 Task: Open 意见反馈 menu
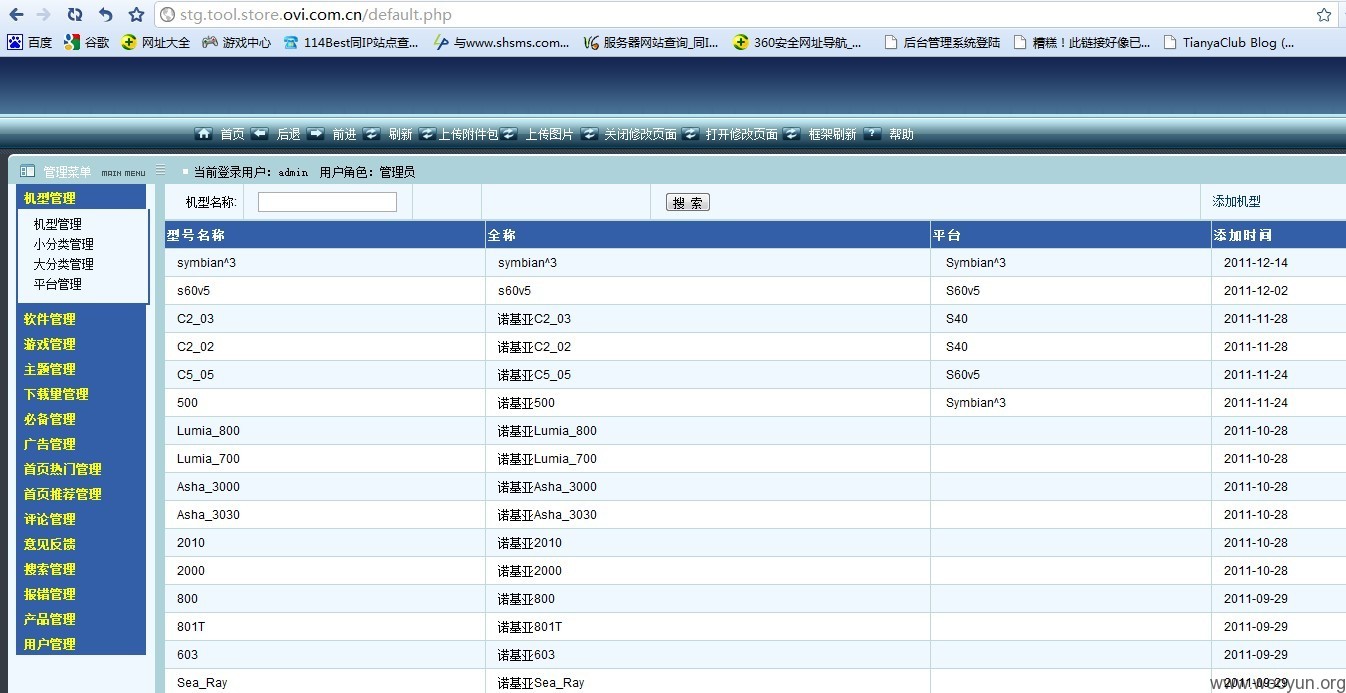[x=82, y=544]
